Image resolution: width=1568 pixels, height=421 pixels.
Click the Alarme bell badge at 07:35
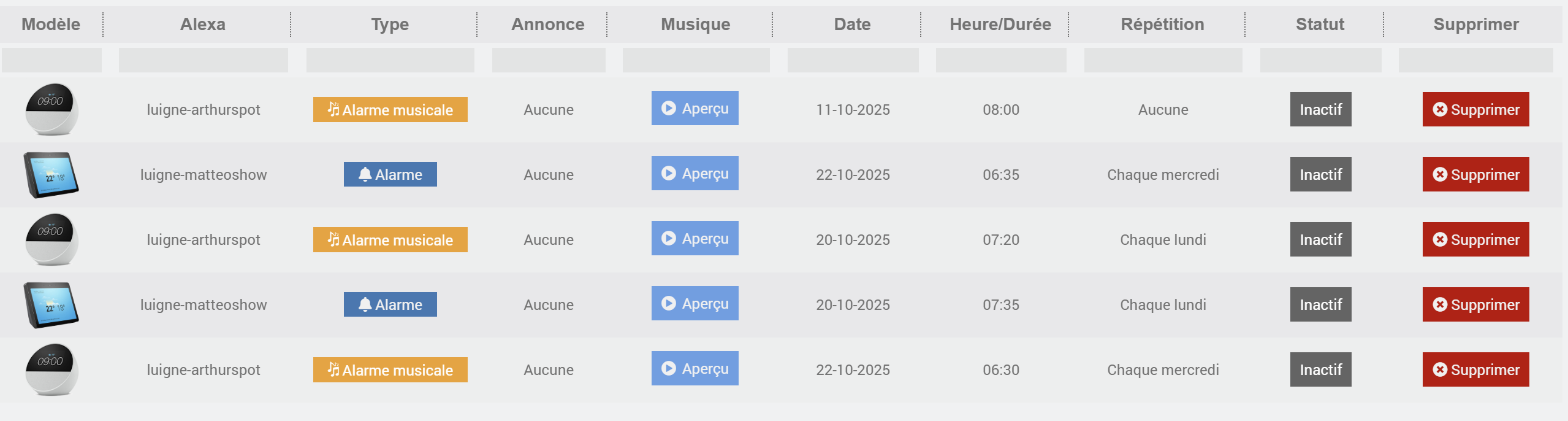(x=390, y=305)
